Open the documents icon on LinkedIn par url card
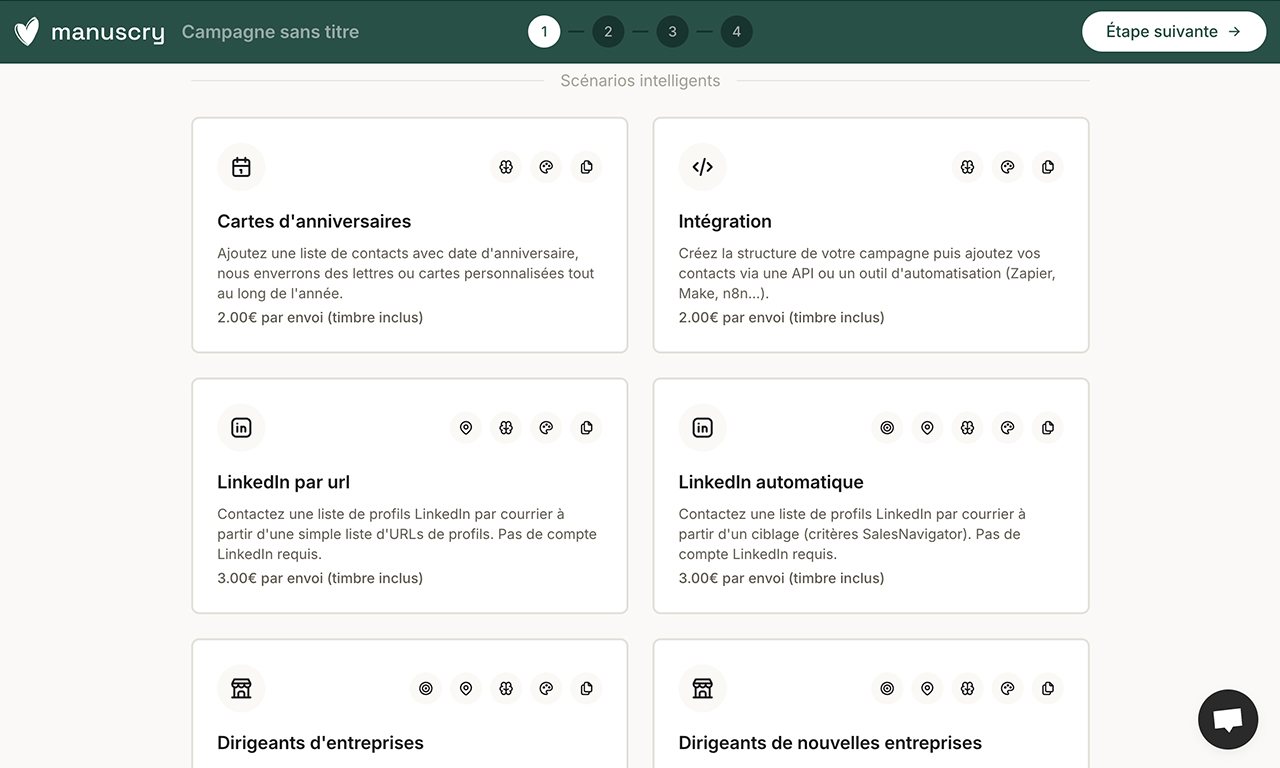The height and width of the screenshot is (768, 1280). pyautogui.click(x=586, y=427)
